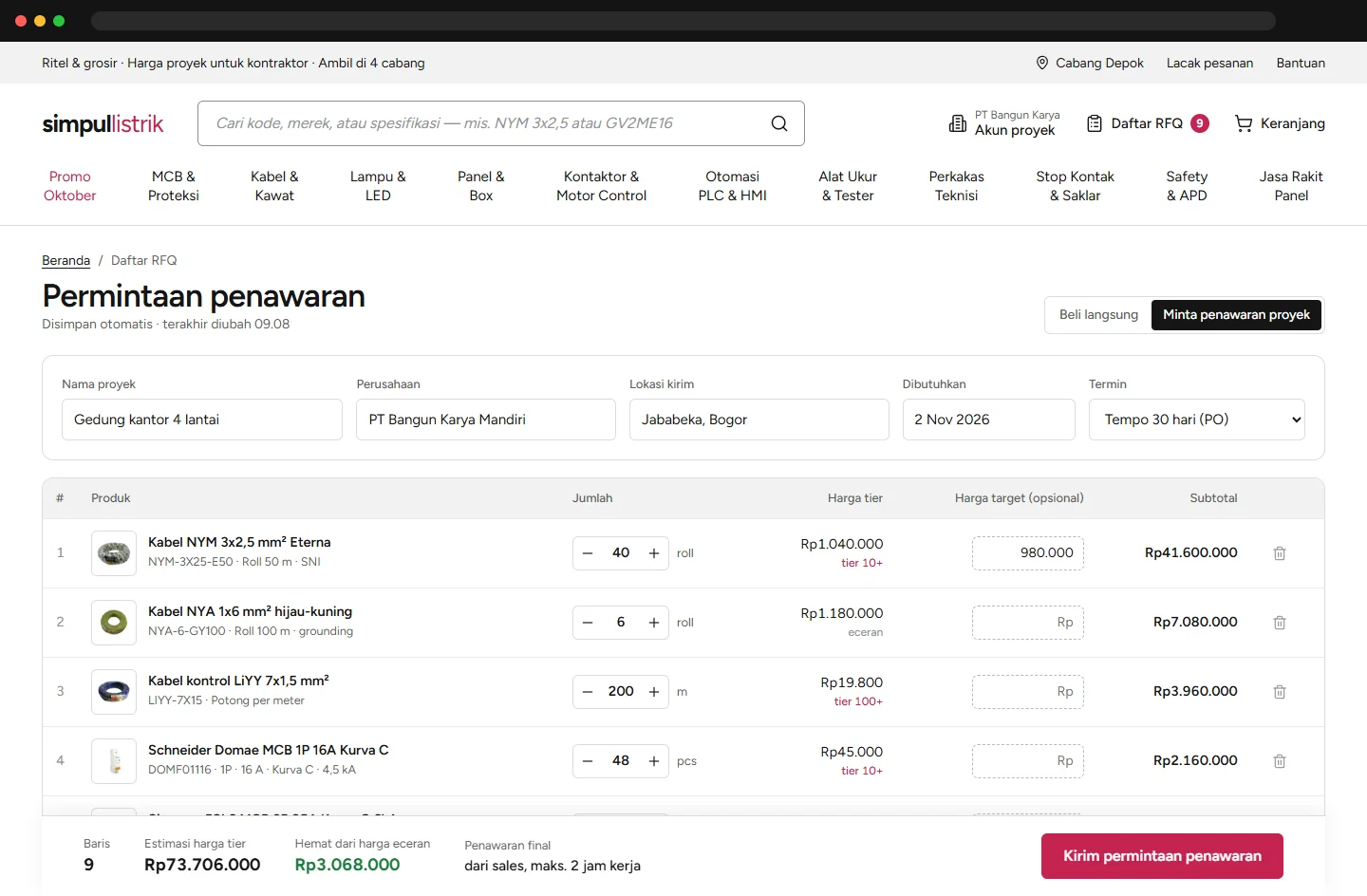Edit the Dibutuhkan date field

coord(988,420)
